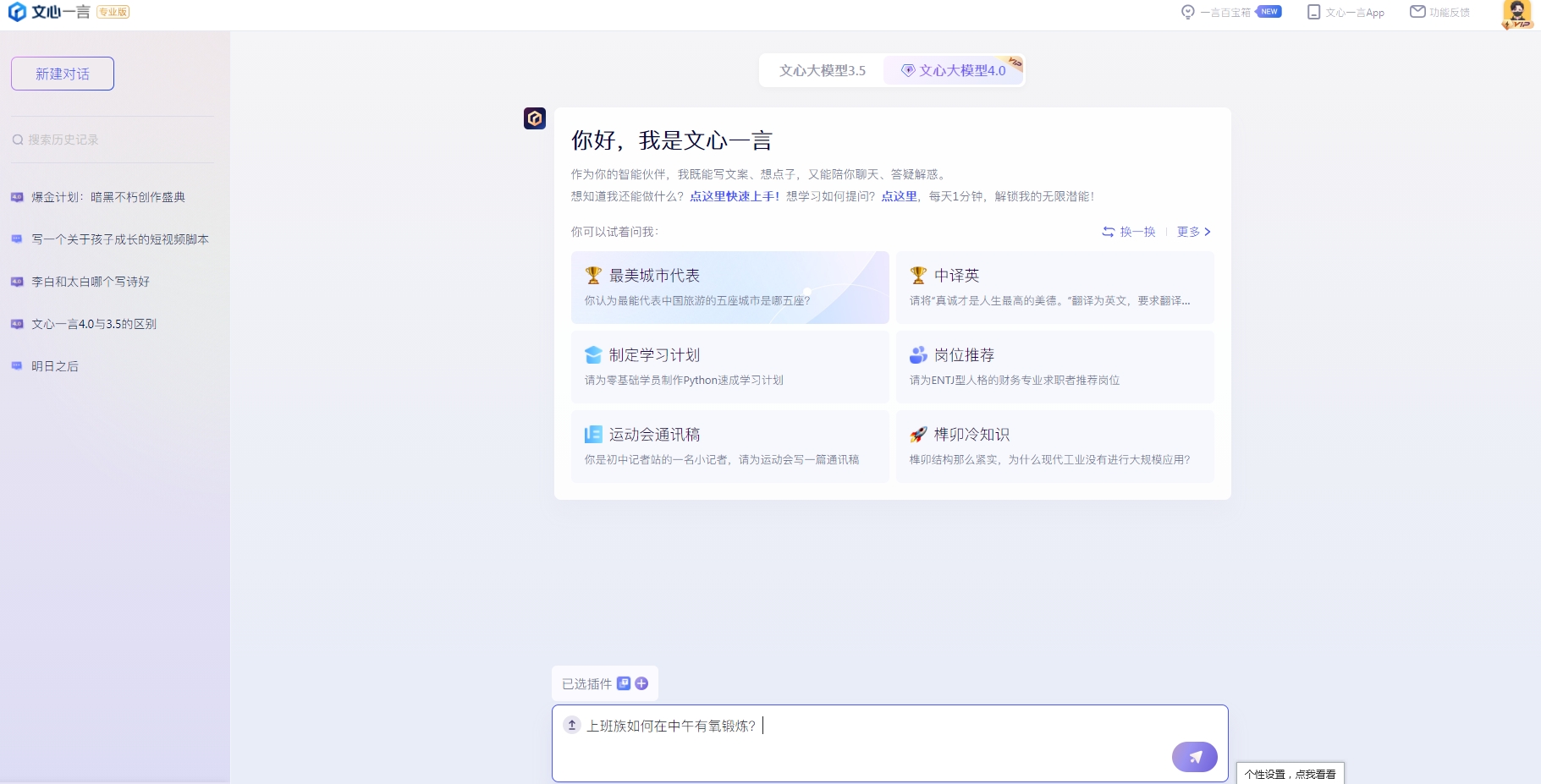The image size is (1541, 784).
Task: Select 运动会通讯稿 suggestion card
Action: pyautogui.click(x=730, y=447)
